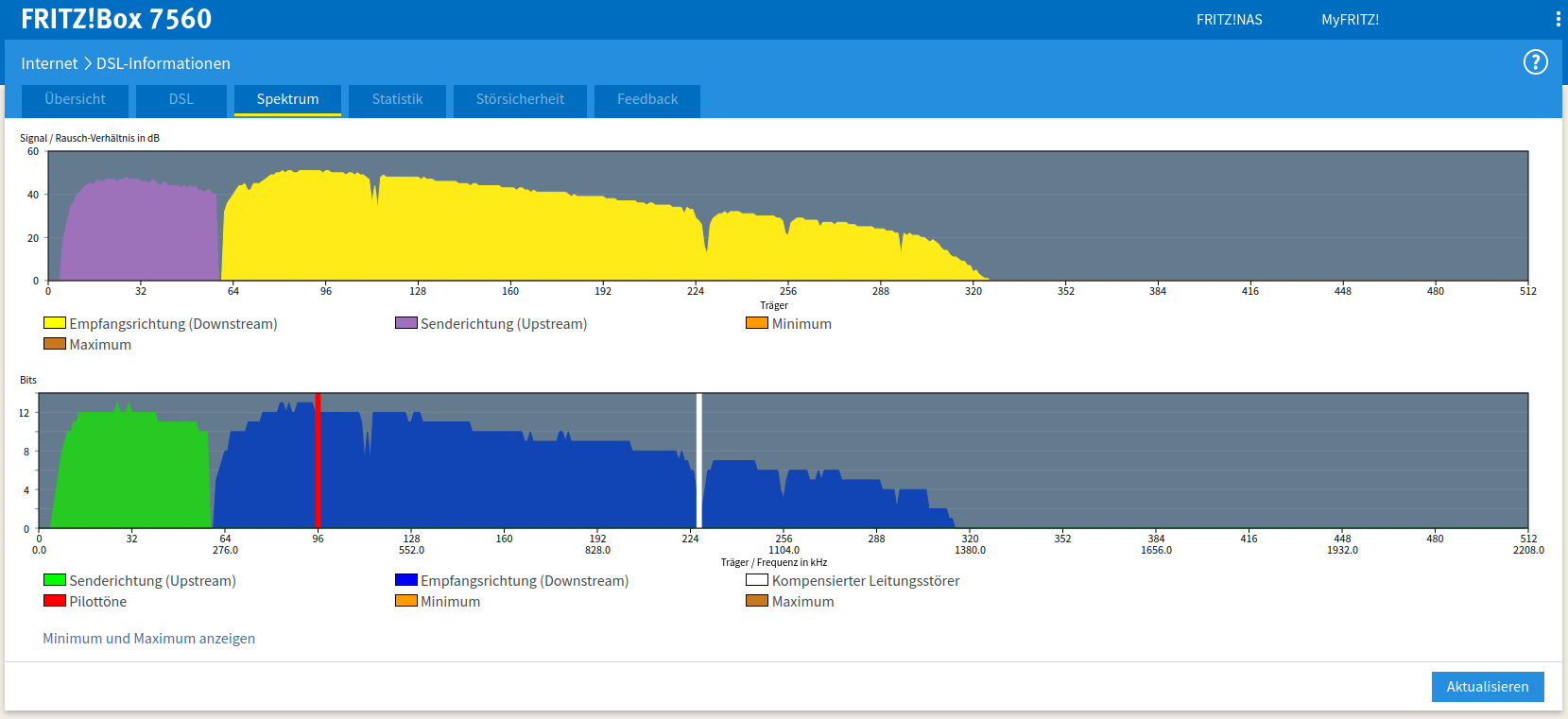Open FRITZ!NAS from the header
Viewport: 1568px width, 719px height.
pos(1229,19)
